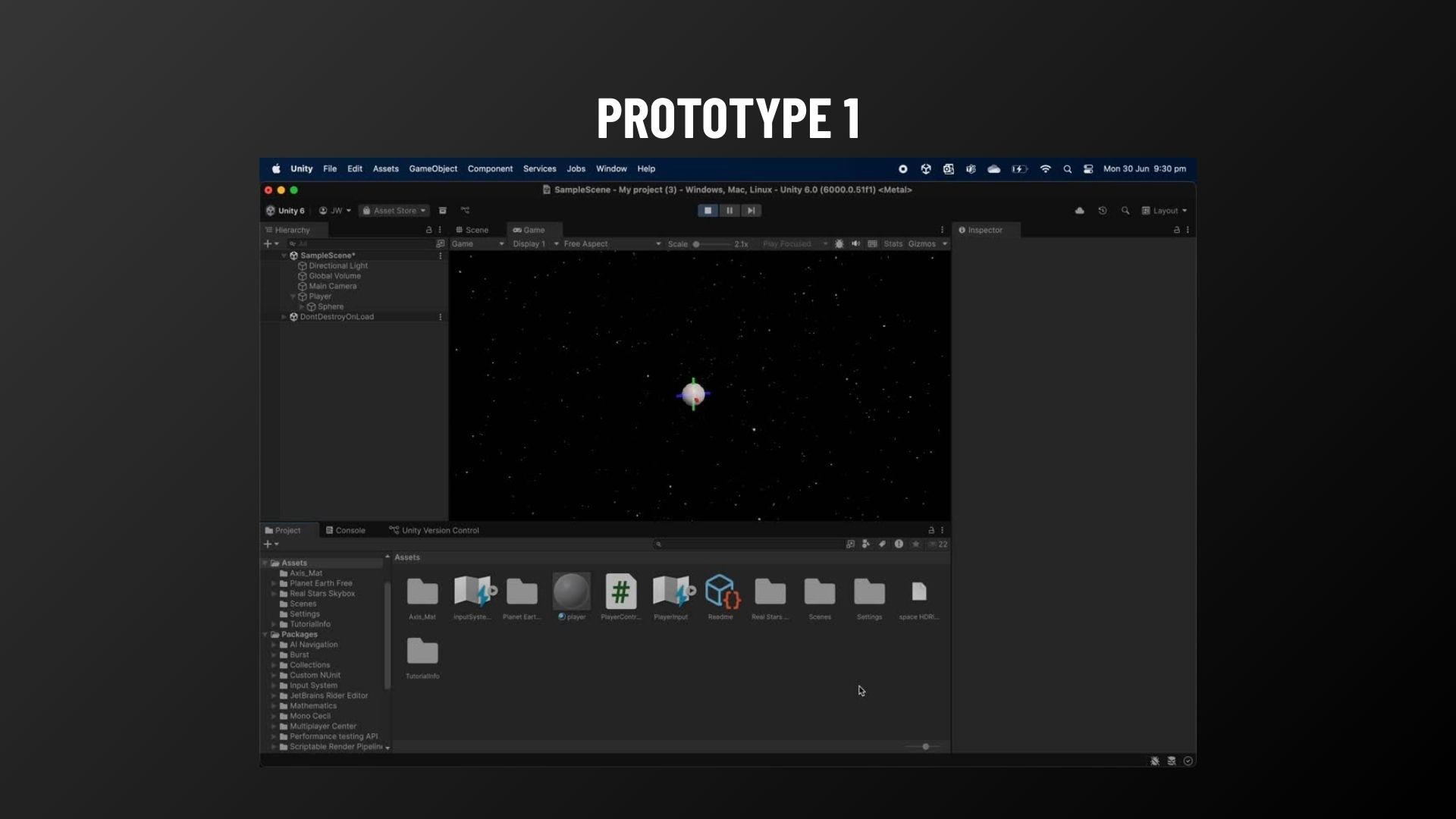This screenshot has width=1456, height=819.
Task: Open the PlayerController script asset
Action: (x=620, y=592)
